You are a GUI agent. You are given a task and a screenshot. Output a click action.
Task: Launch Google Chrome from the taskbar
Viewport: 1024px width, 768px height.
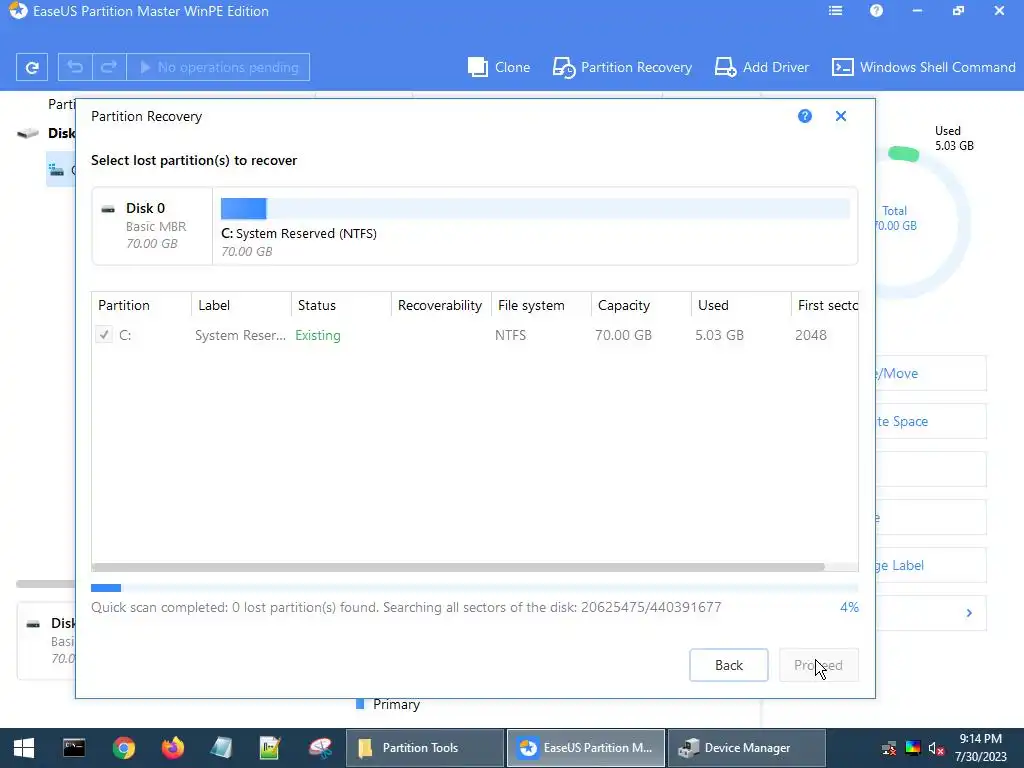123,748
